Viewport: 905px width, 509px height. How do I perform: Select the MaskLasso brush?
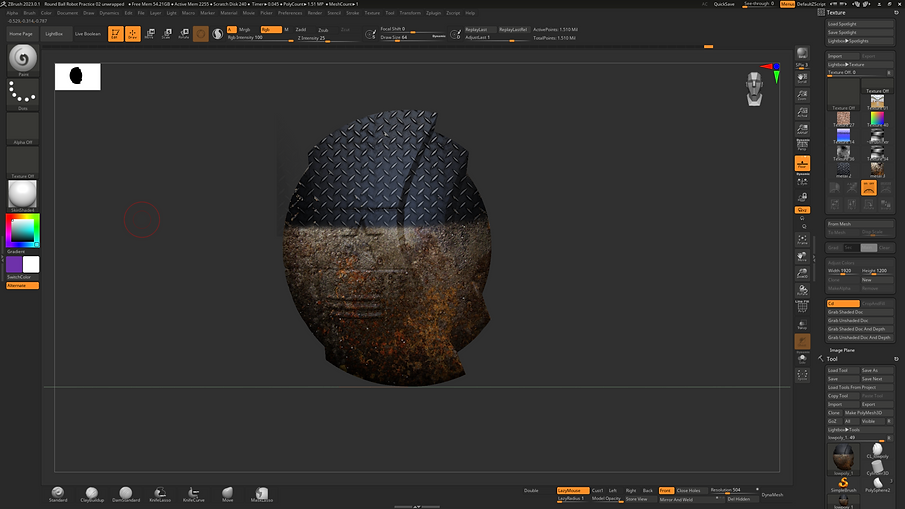point(261,494)
